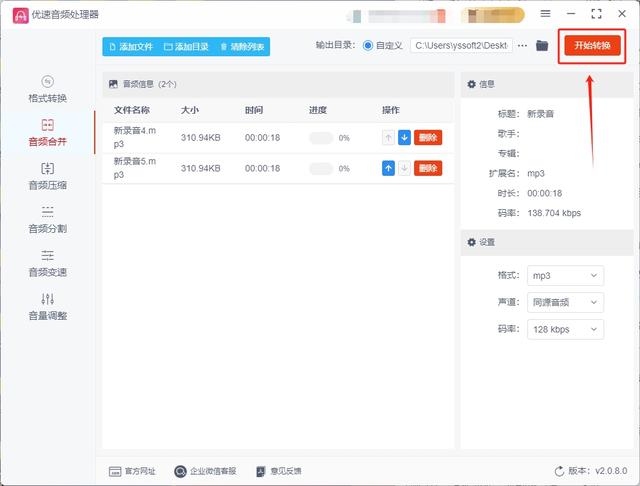Open the 音频压缩 audio compression section
640x486 pixels.
pos(47,176)
